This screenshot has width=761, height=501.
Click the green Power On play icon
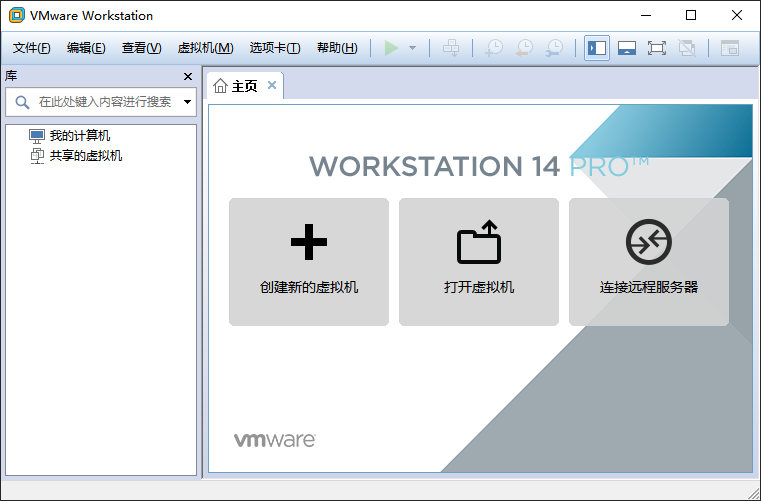click(391, 48)
